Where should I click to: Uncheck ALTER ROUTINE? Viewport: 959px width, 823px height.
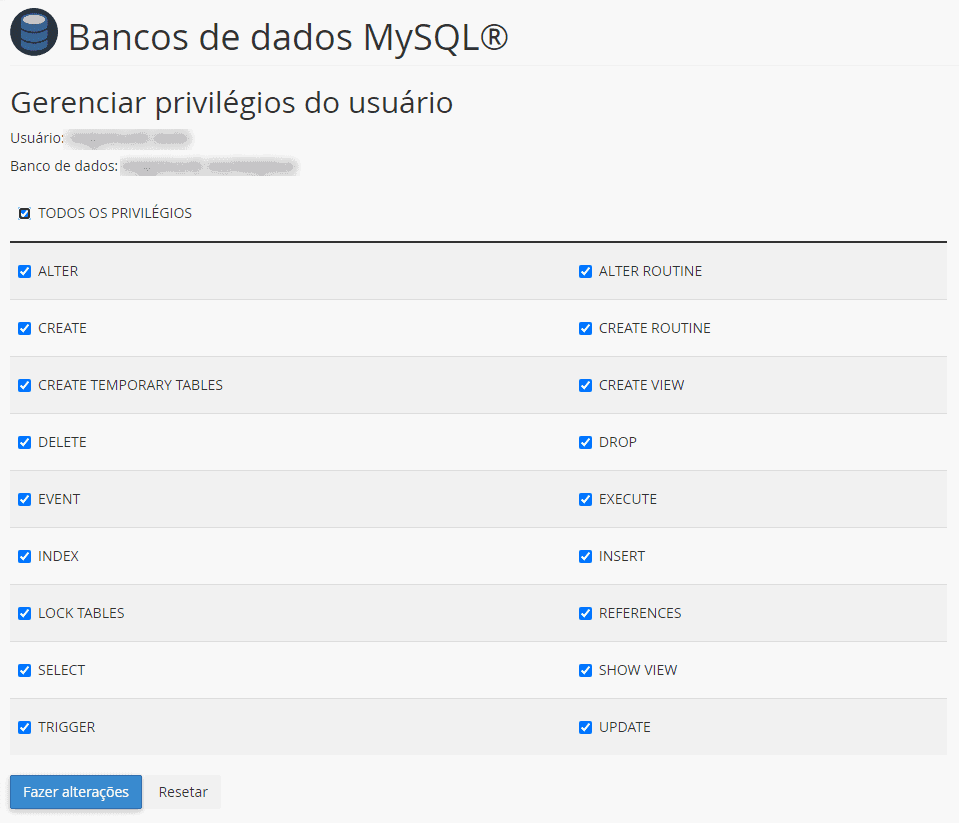pyautogui.click(x=585, y=271)
